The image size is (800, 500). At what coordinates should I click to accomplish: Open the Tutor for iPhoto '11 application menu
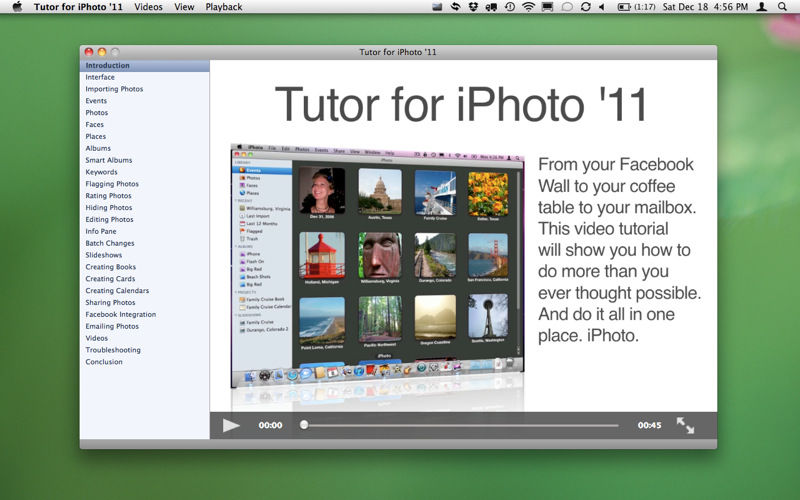click(x=78, y=7)
